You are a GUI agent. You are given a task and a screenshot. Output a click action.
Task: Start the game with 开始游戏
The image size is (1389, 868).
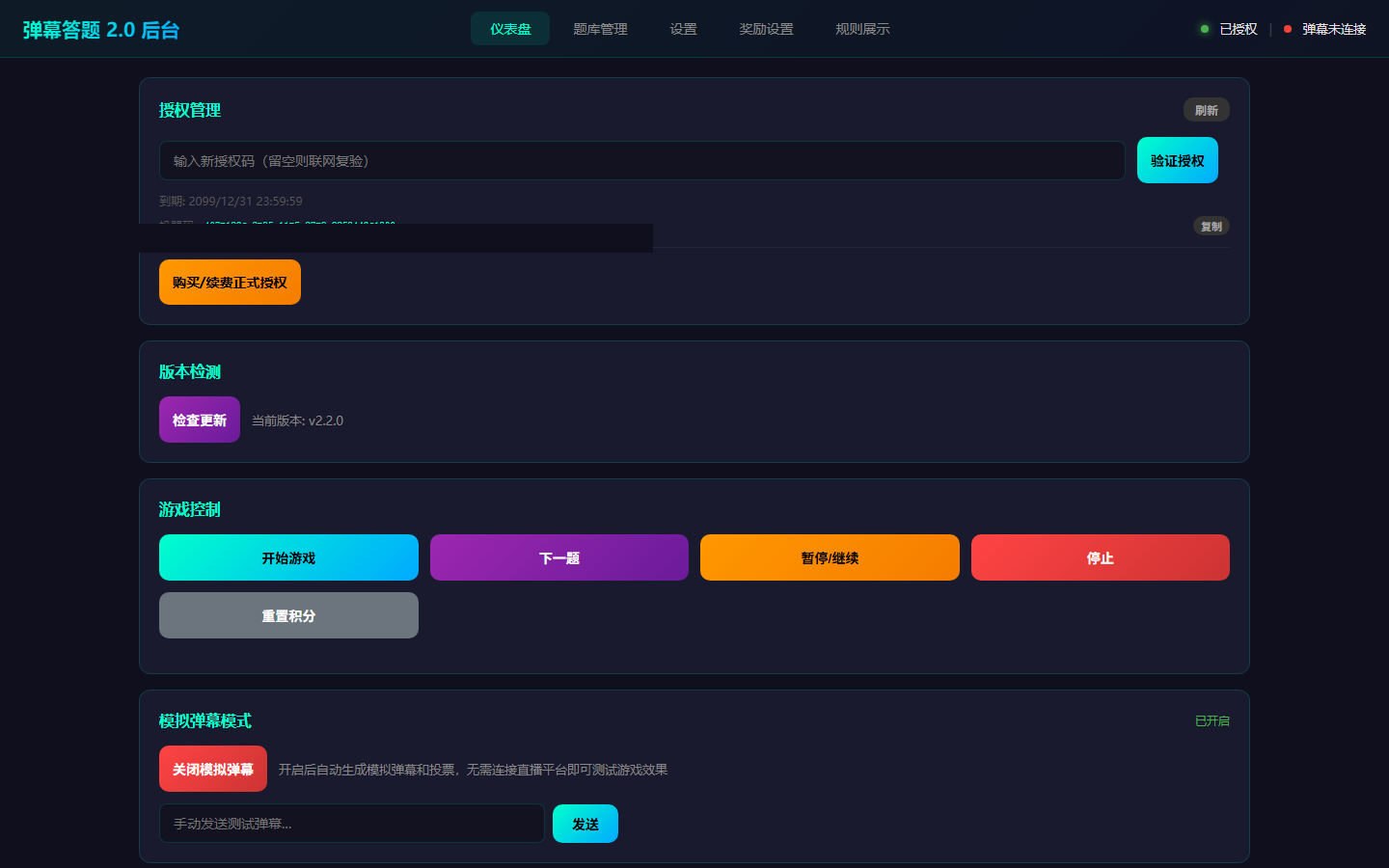(288, 557)
